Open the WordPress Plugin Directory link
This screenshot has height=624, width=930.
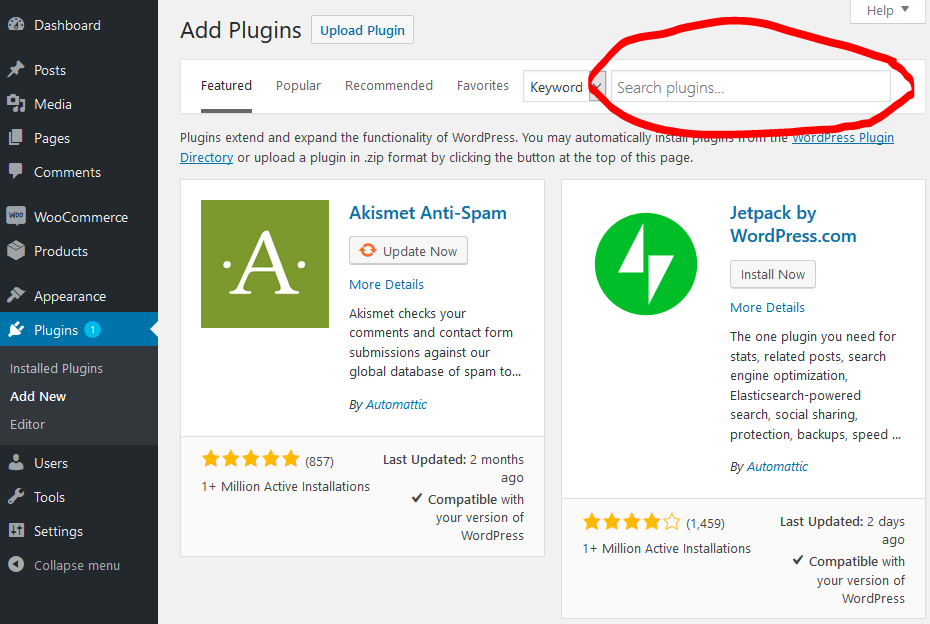click(843, 138)
